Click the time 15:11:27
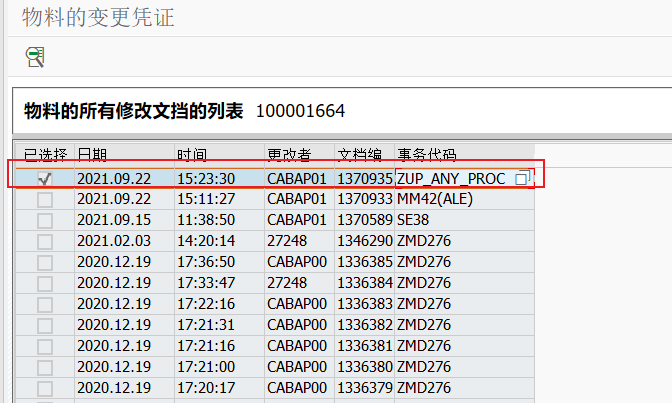 point(206,199)
